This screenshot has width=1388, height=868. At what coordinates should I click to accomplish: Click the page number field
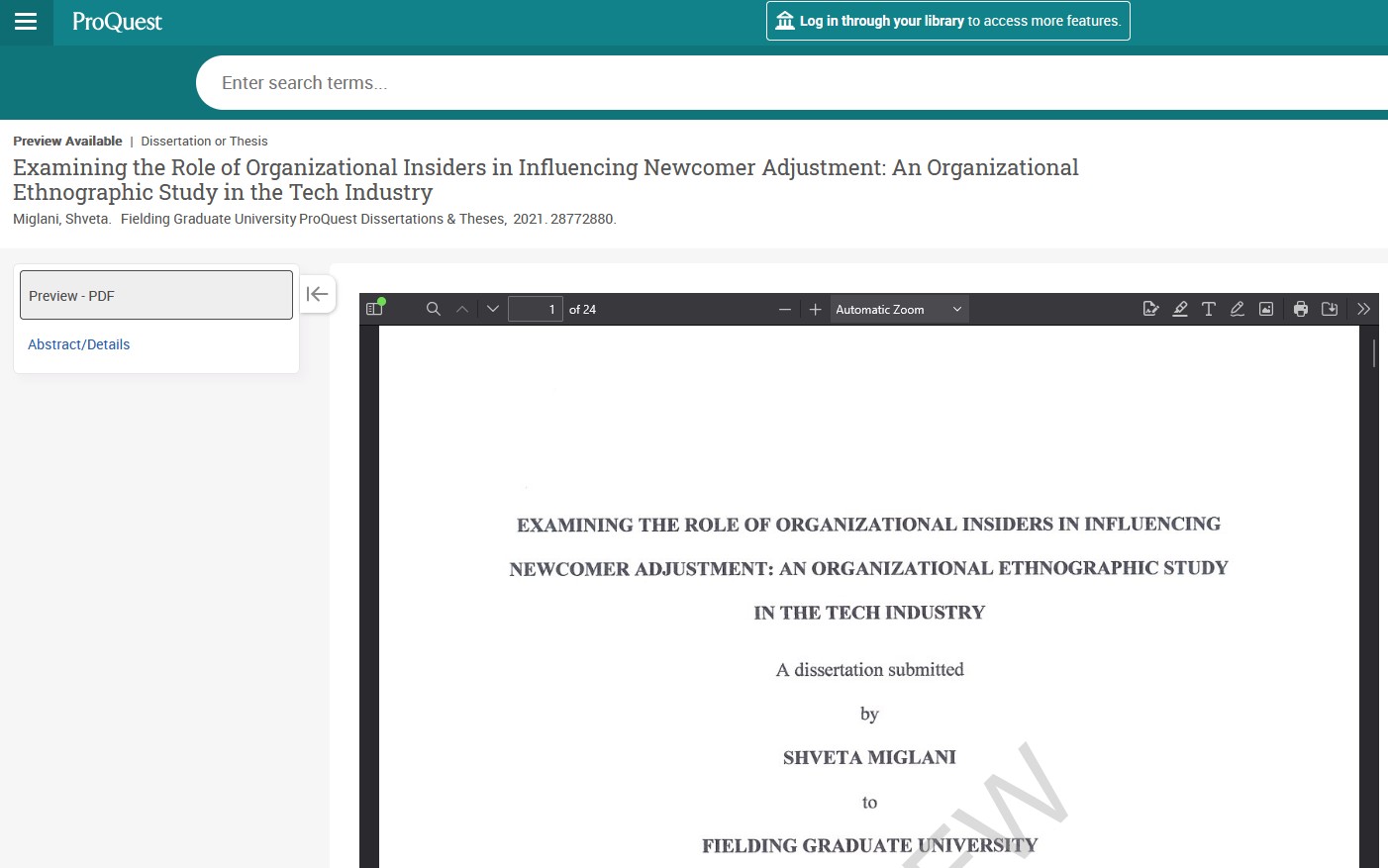point(536,309)
